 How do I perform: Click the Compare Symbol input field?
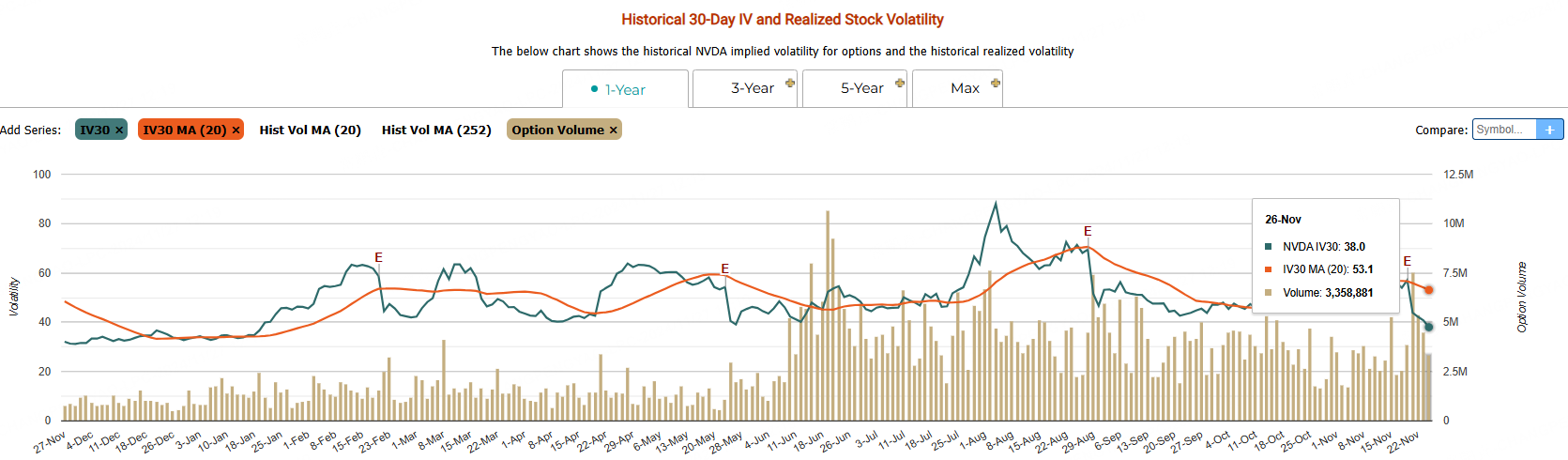coord(1504,130)
